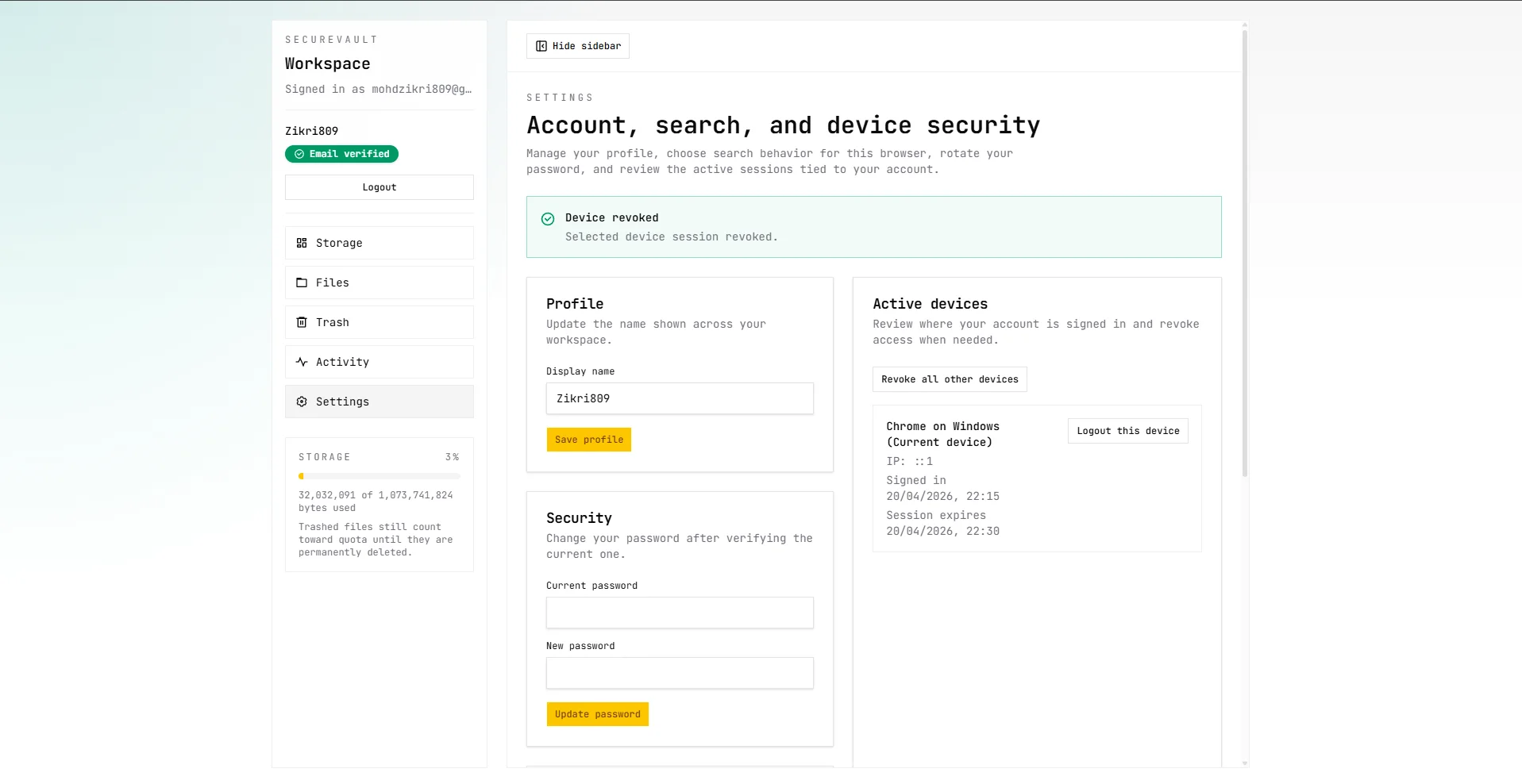Click the 'Active devices' heading
This screenshot has height=784, width=1522.
(931, 304)
